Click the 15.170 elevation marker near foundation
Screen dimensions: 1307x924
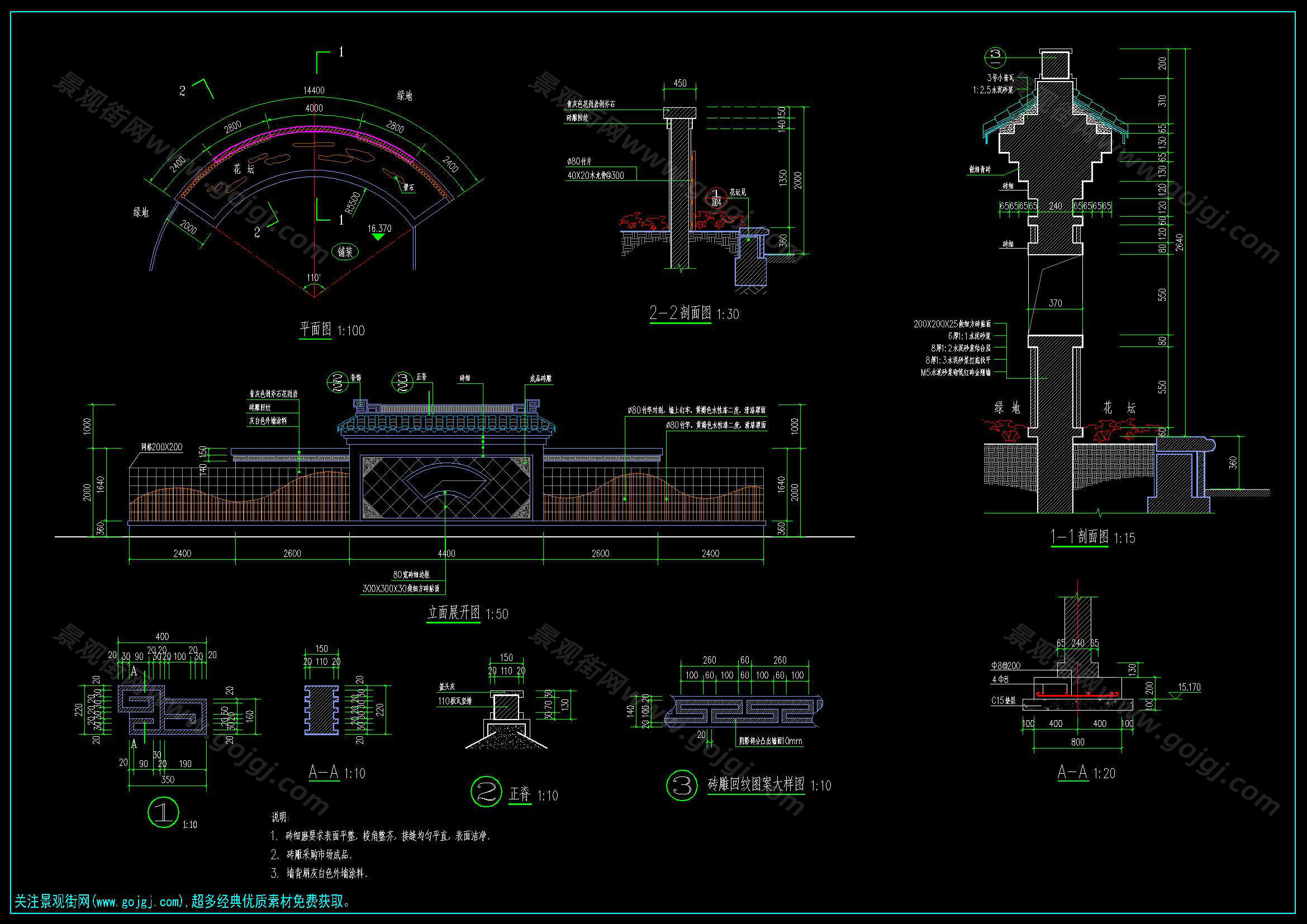1189,687
